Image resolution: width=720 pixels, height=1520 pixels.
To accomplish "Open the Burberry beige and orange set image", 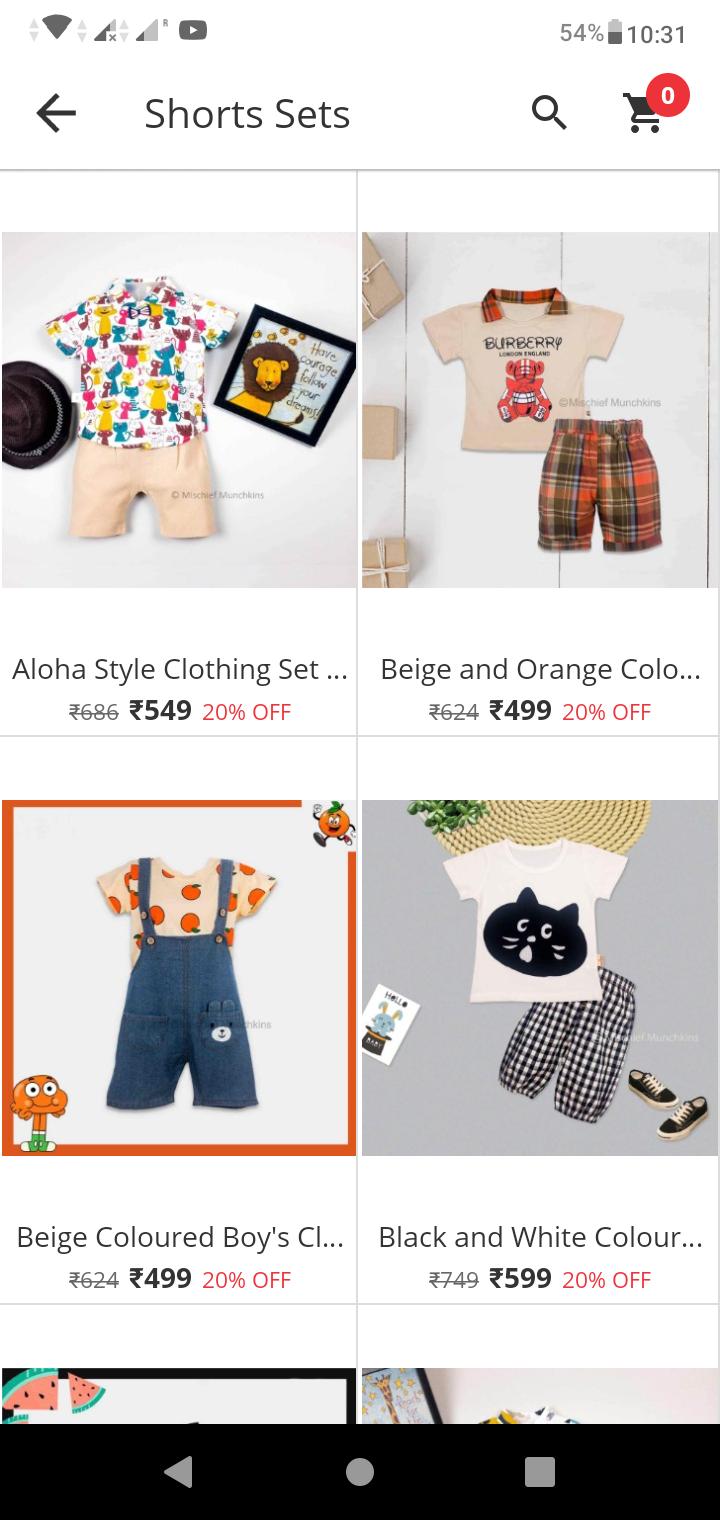I will 540,410.
